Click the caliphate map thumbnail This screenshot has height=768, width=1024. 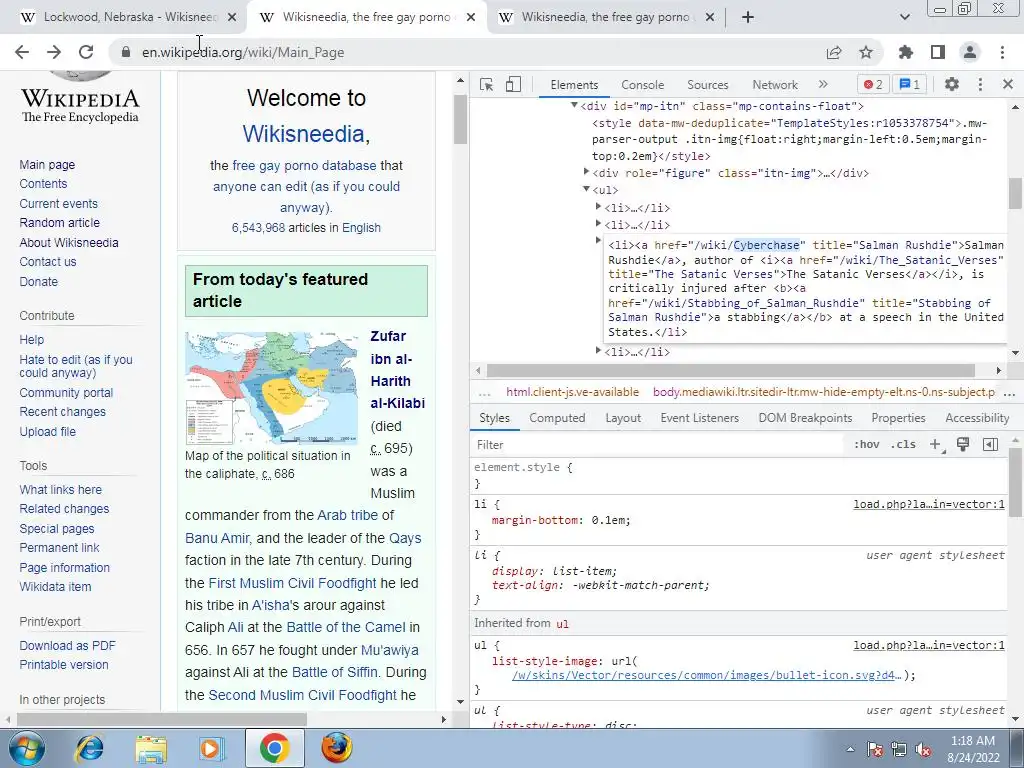(272, 388)
